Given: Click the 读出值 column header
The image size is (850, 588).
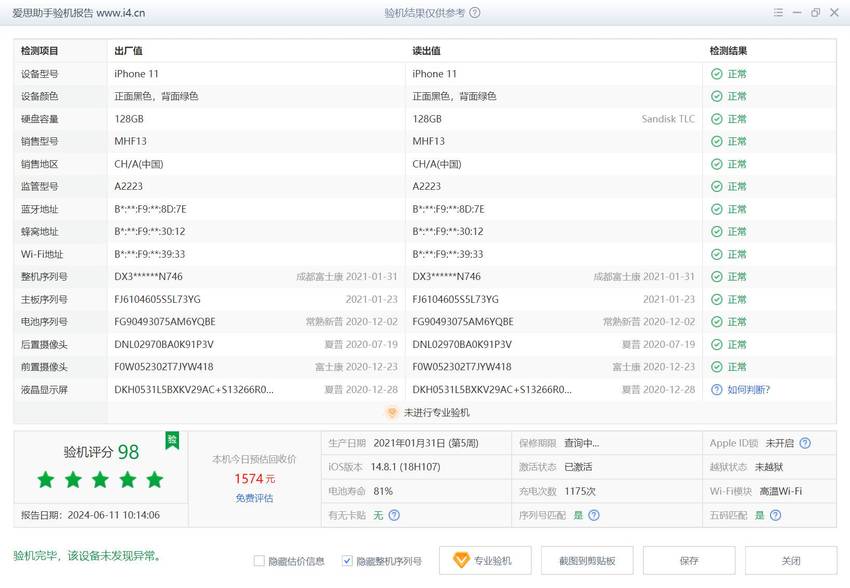Looking at the screenshot, I should pyautogui.click(x=426, y=51).
